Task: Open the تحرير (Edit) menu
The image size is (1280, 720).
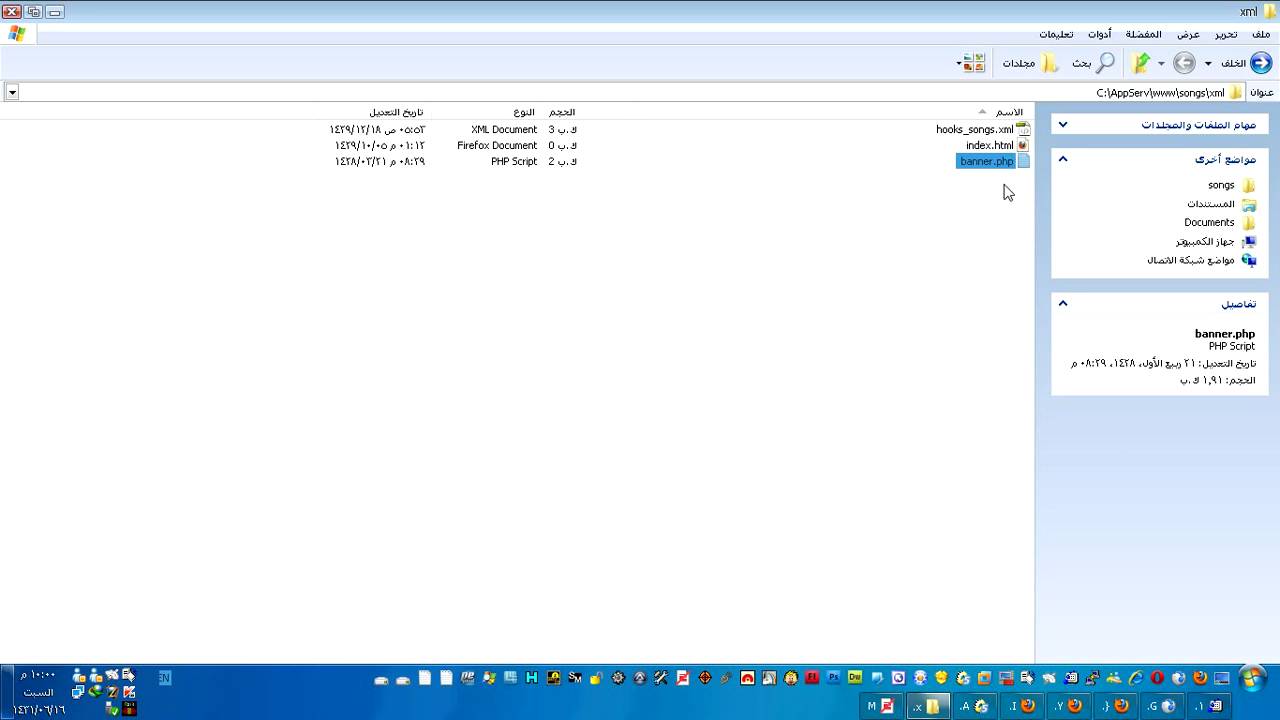Action: point(1226,34)
